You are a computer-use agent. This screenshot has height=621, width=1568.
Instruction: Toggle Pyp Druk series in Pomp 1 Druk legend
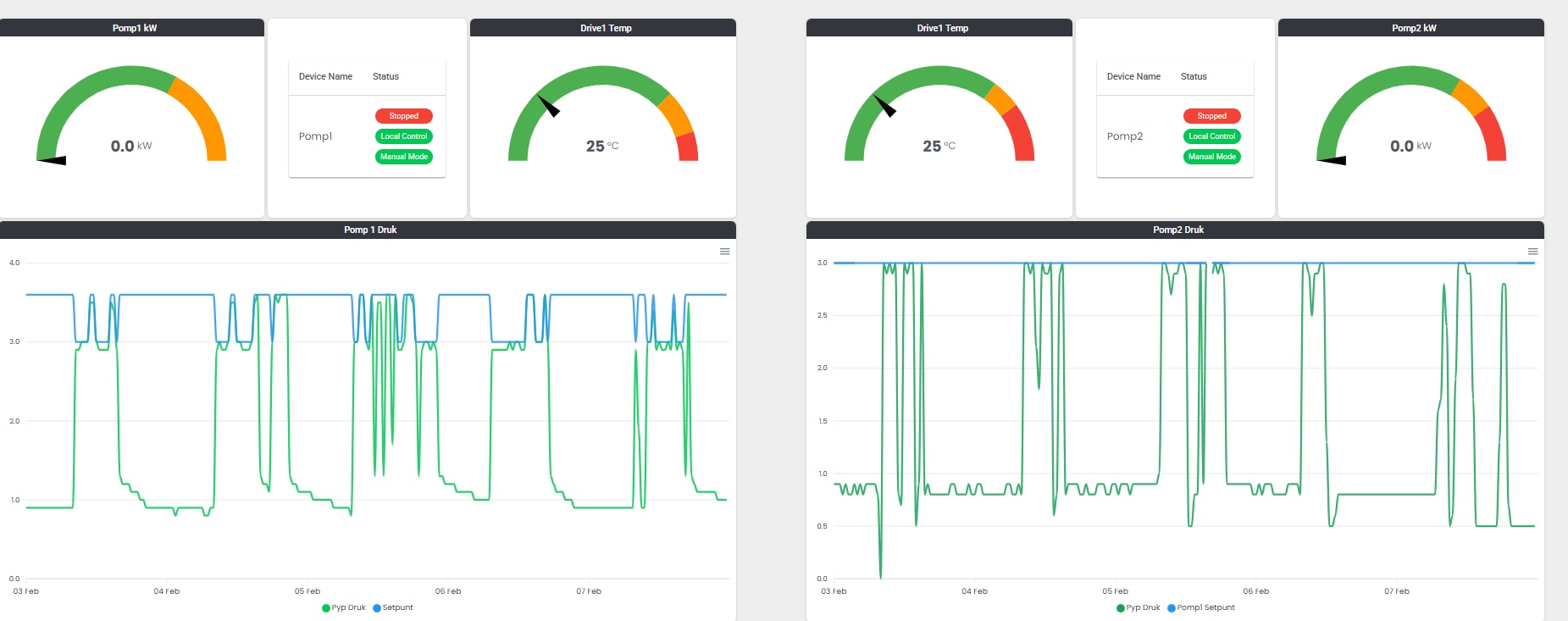click(344, 607)
